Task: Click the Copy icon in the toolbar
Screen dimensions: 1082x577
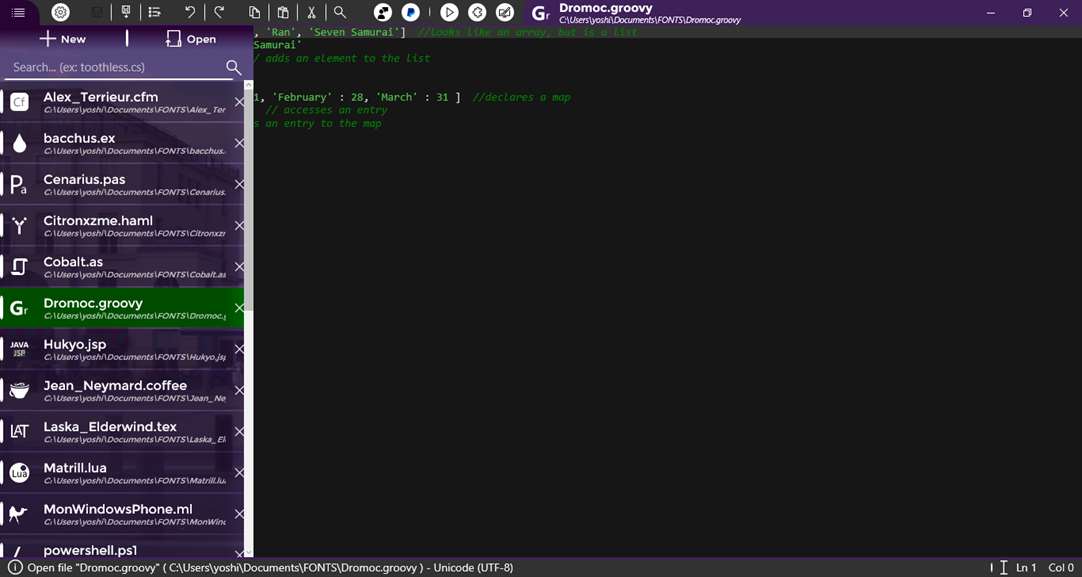Action: point(254,12)
